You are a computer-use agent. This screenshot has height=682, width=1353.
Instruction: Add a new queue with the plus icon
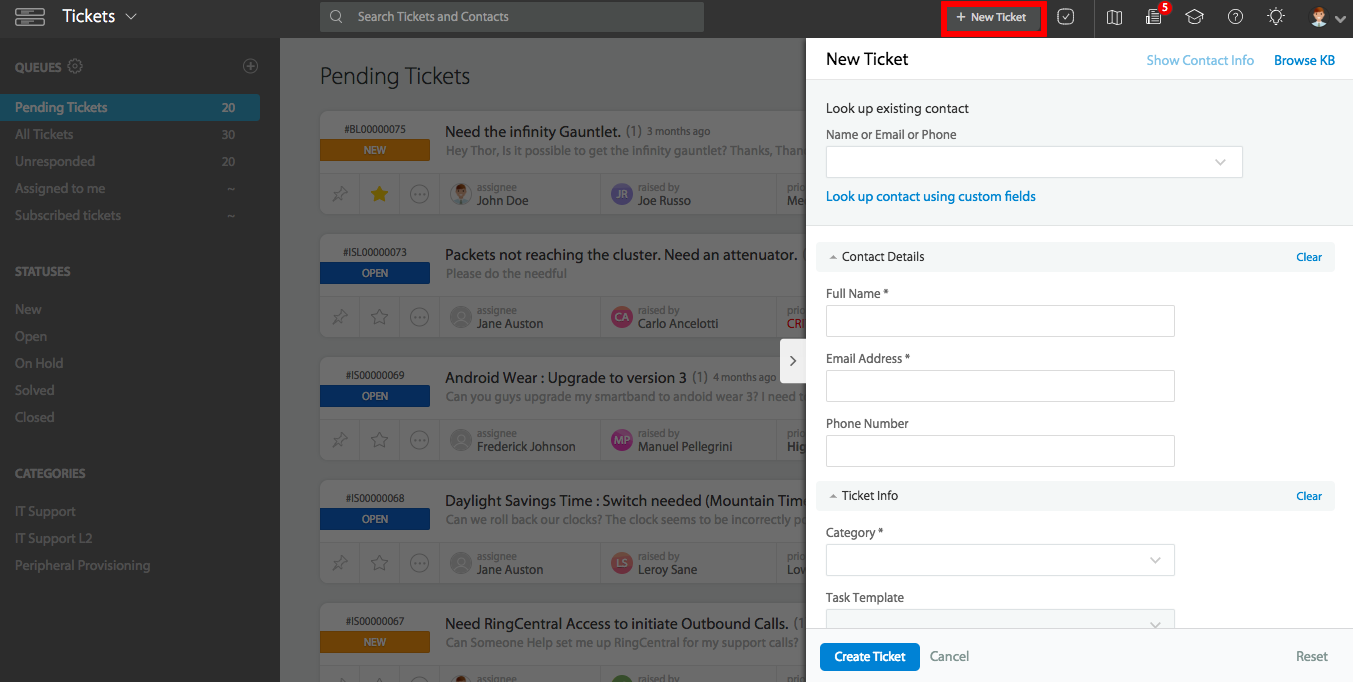tap(251, 67)
